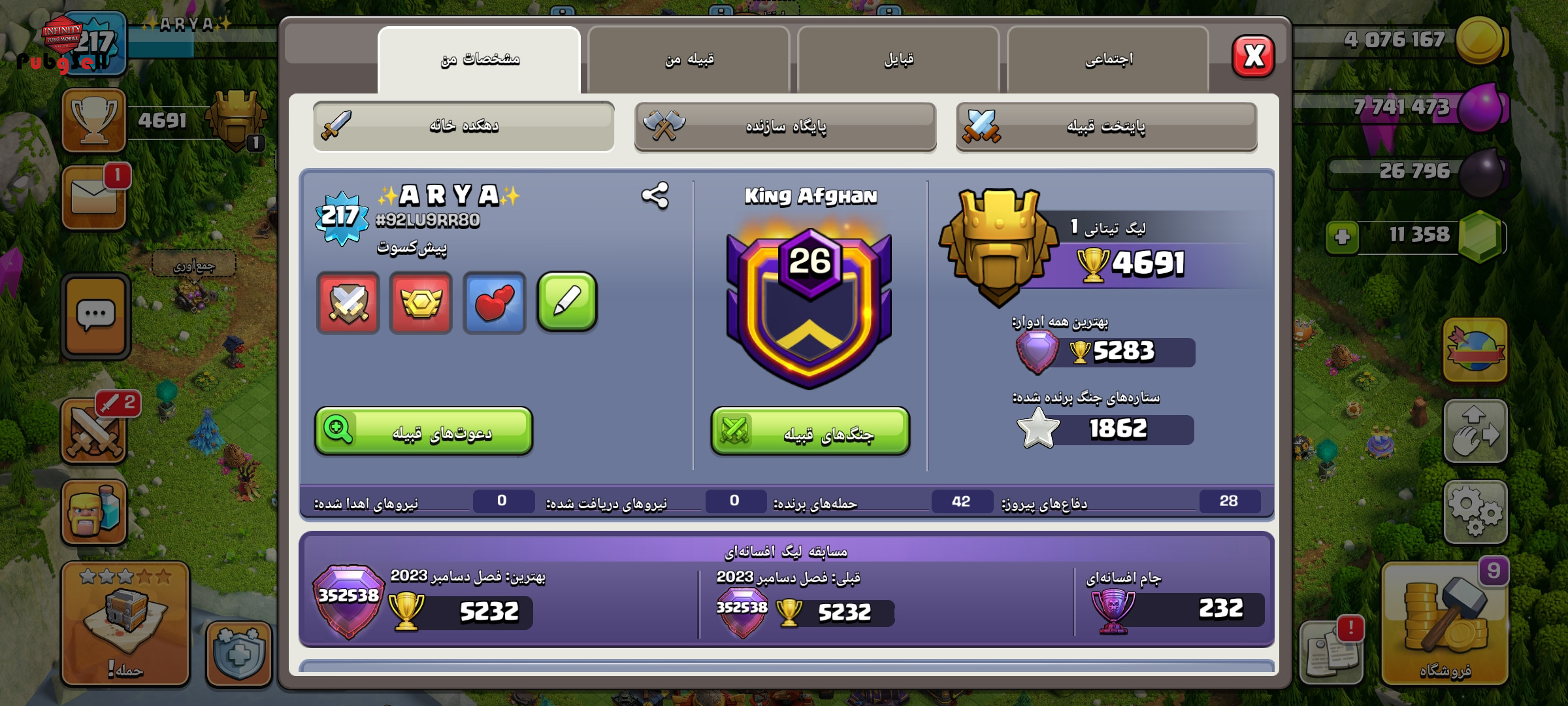Select the پایگاه سازنده builder base section
The width and height of the screenshot is (1568, 706).
click(785, 126)
